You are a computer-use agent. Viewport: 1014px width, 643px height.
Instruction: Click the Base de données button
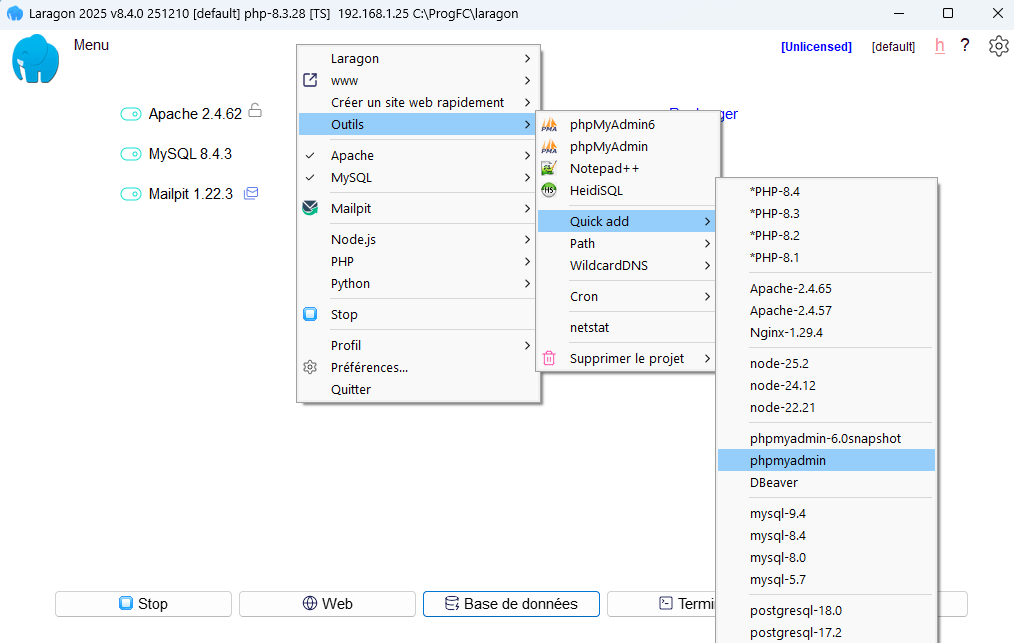point(511,604)
